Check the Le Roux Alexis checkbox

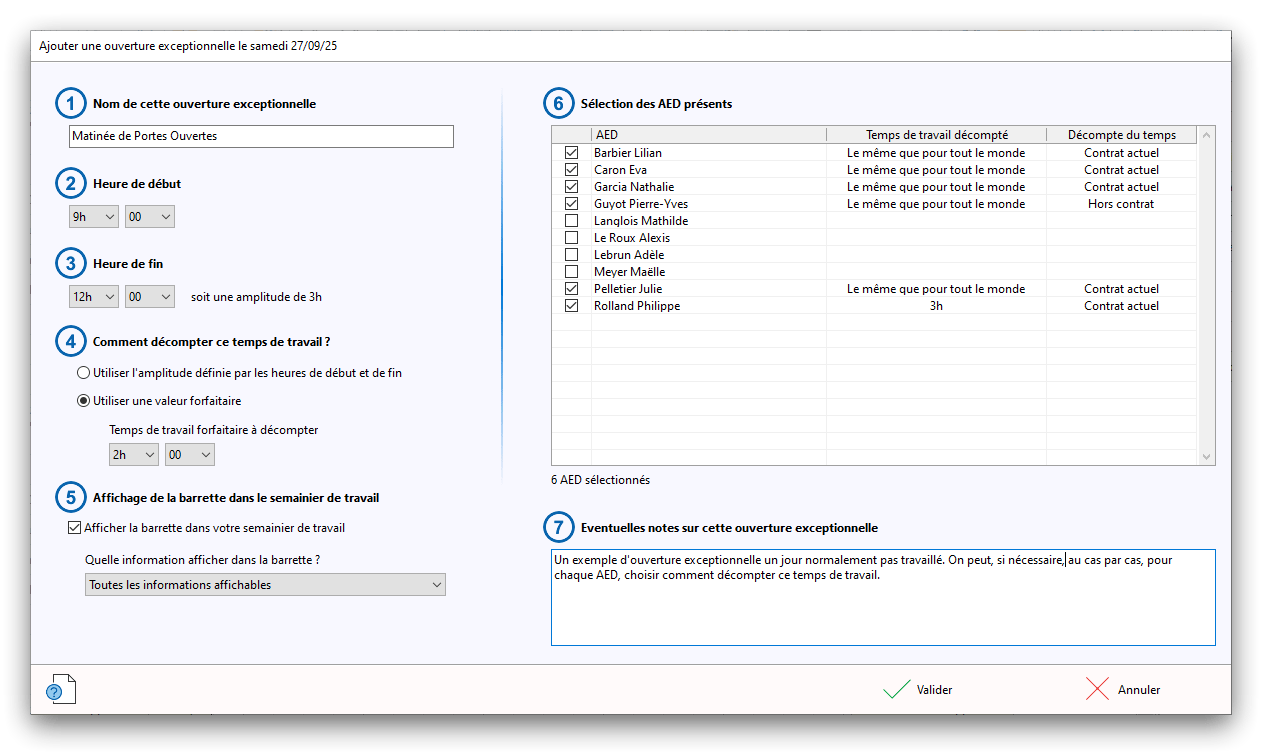pos(572,238)
